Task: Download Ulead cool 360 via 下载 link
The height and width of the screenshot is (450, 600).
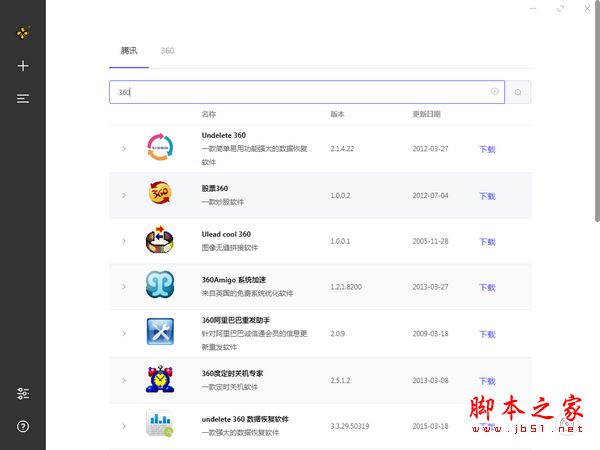Action: (488, 242)
